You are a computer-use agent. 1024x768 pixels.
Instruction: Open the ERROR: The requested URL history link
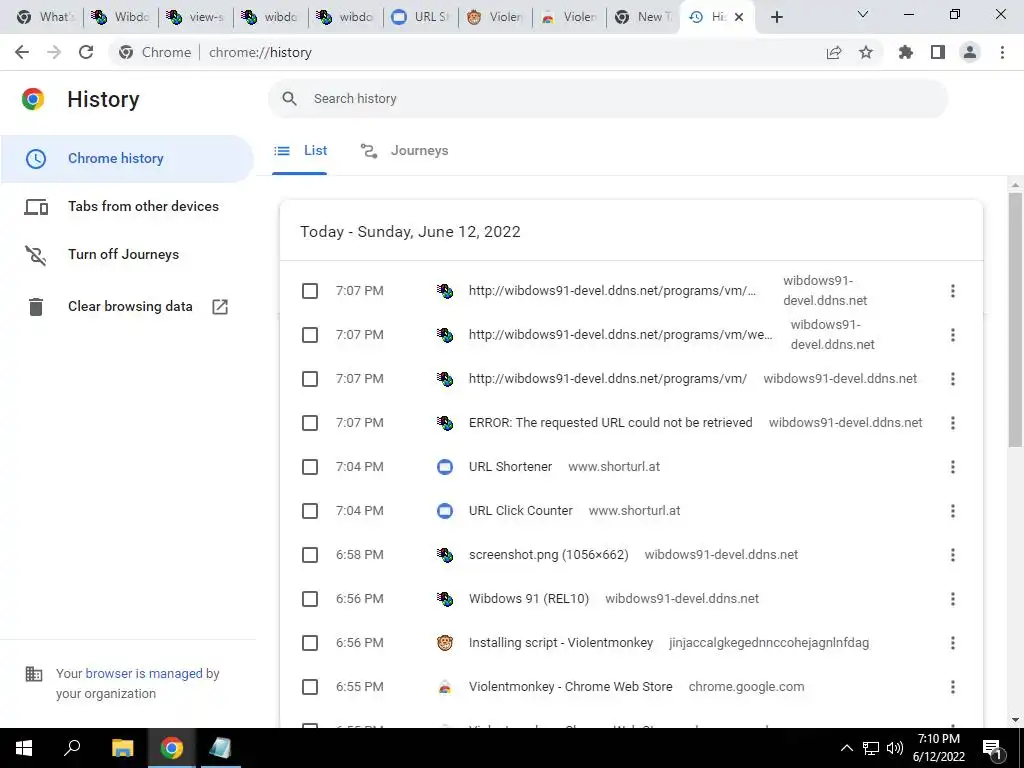pos(611,423)
